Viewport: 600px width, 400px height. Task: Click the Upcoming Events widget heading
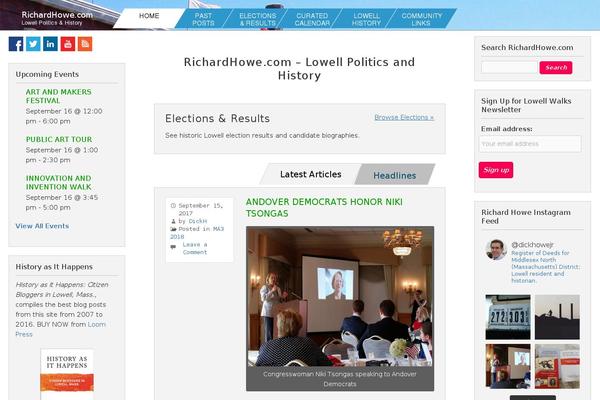47,74
